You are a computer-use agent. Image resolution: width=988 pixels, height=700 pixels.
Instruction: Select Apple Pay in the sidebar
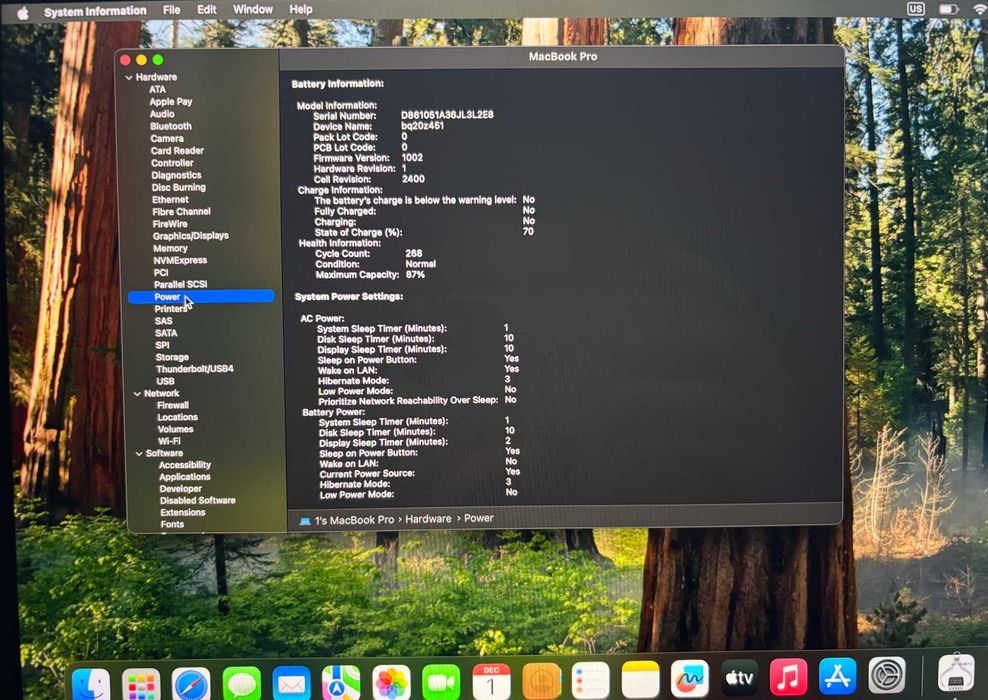[171, 101]
